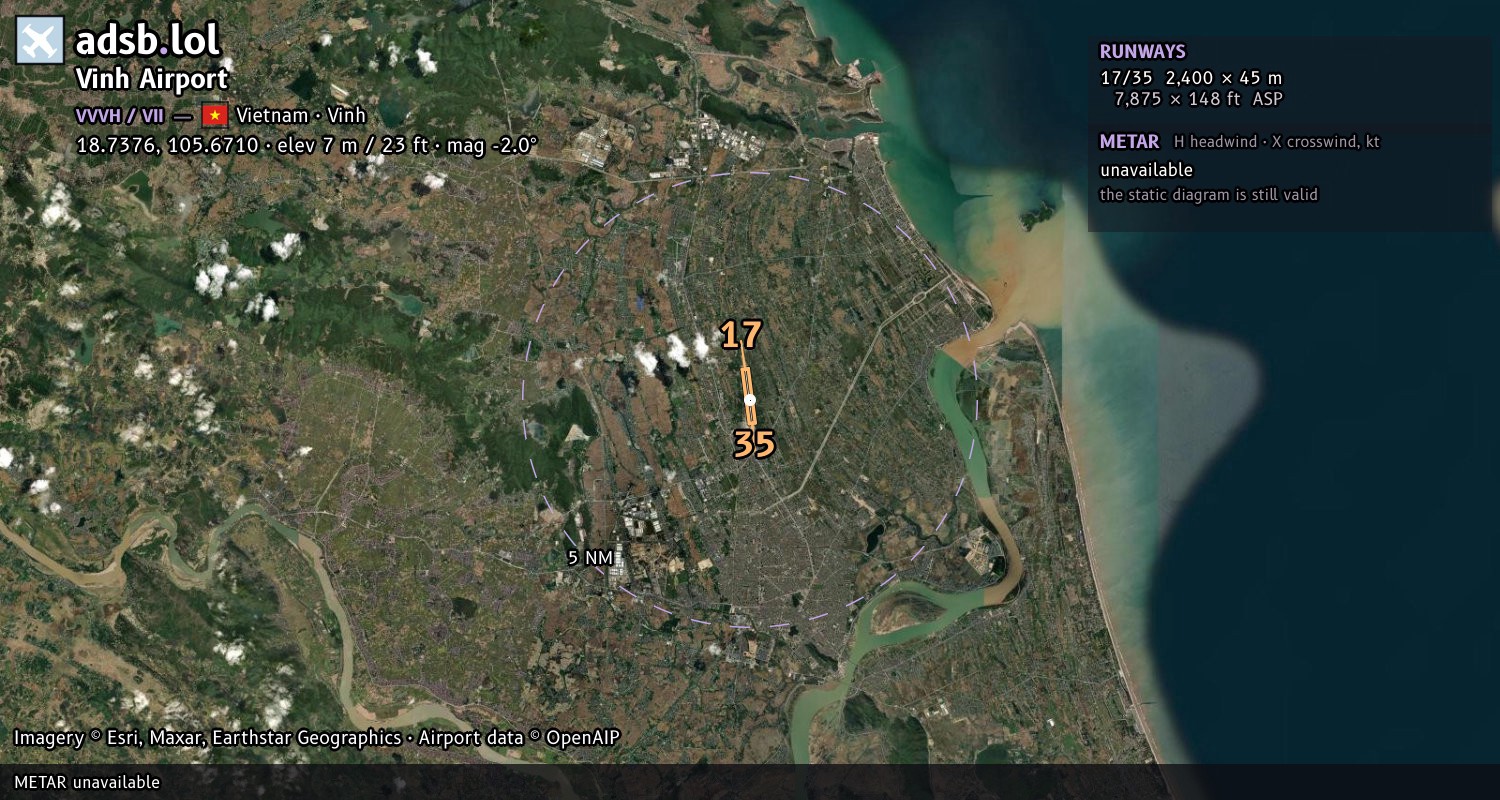
Task: Click the RUNWAYS panel heading
Action: point(1142,52)
